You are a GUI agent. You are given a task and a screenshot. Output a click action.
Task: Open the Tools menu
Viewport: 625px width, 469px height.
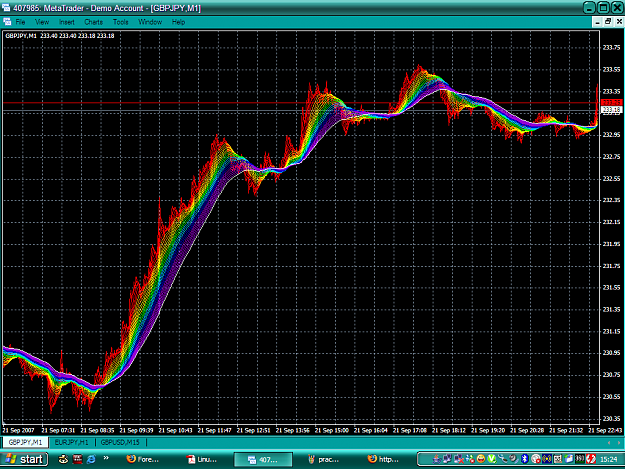pos(120,22)
